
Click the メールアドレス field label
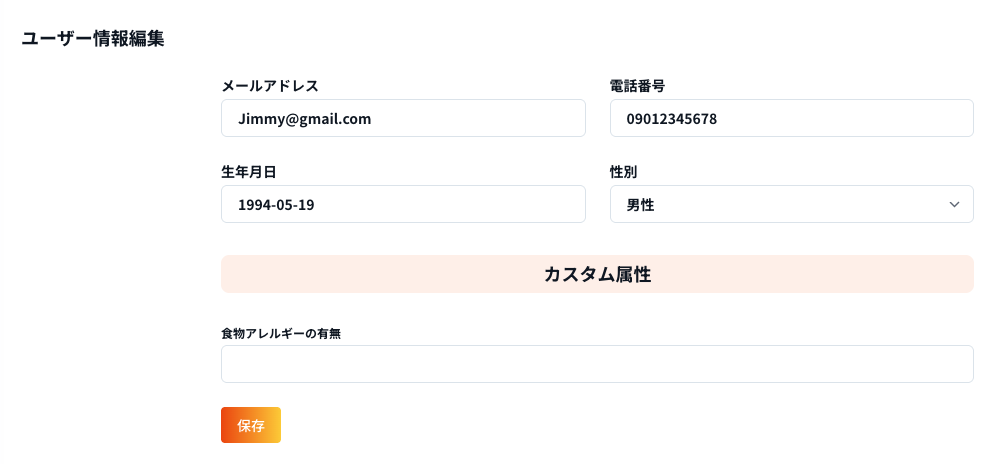pyautogui.click(x=270, y=86)
